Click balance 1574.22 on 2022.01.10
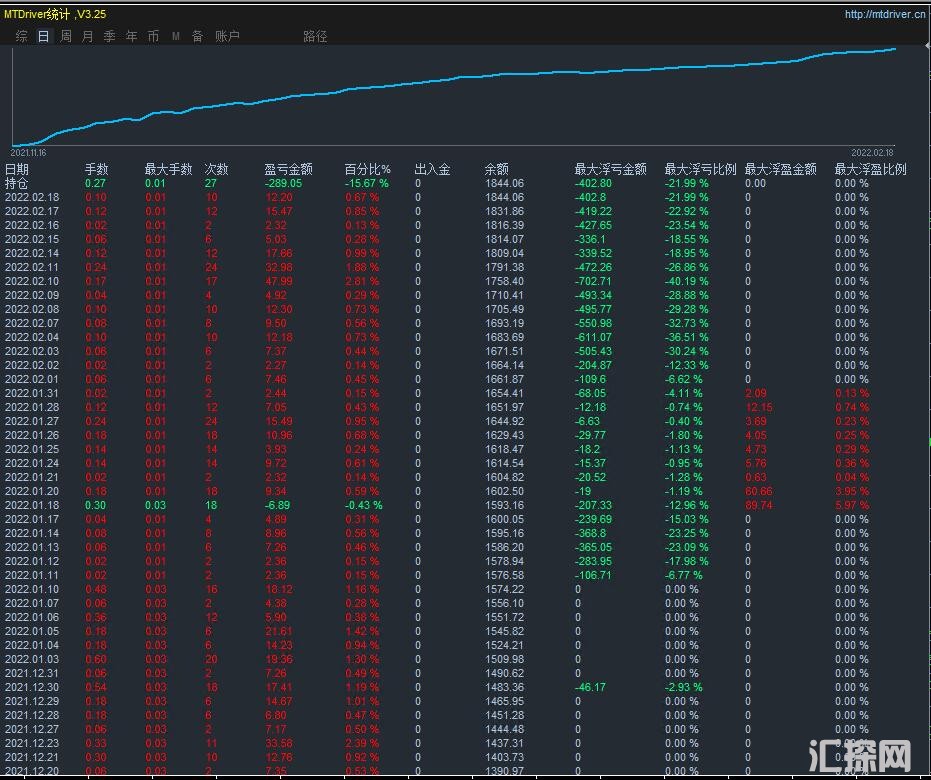Screen dimensions: 931x780 tap(505, 589)
